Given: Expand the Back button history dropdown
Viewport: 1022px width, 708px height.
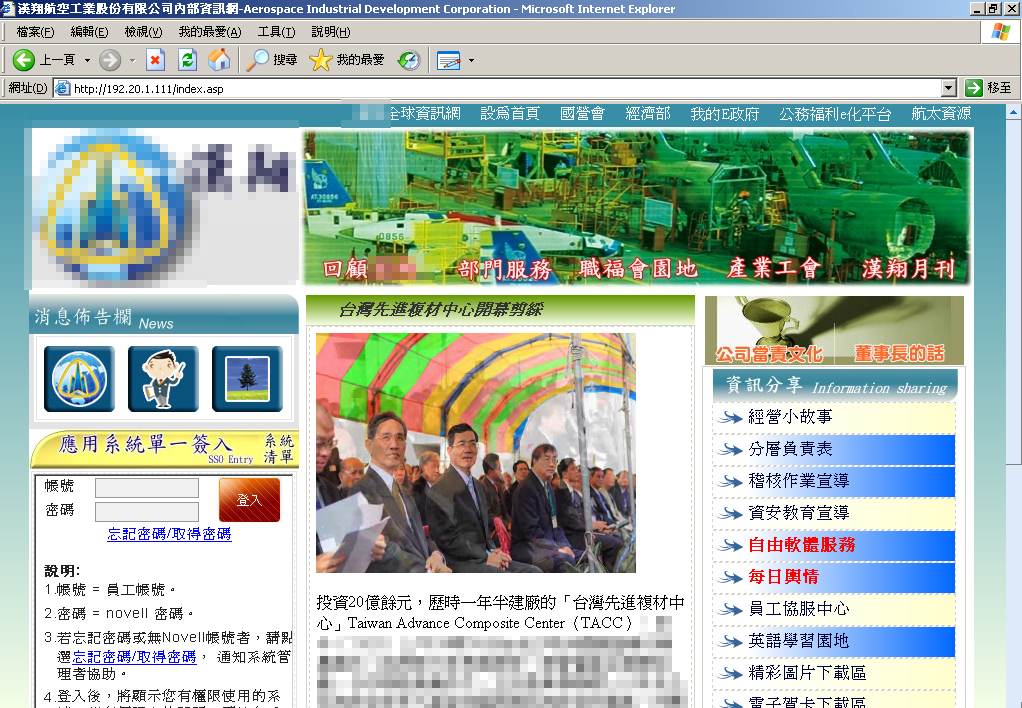Looking at the screenshot, I should (x=87, y=60).
